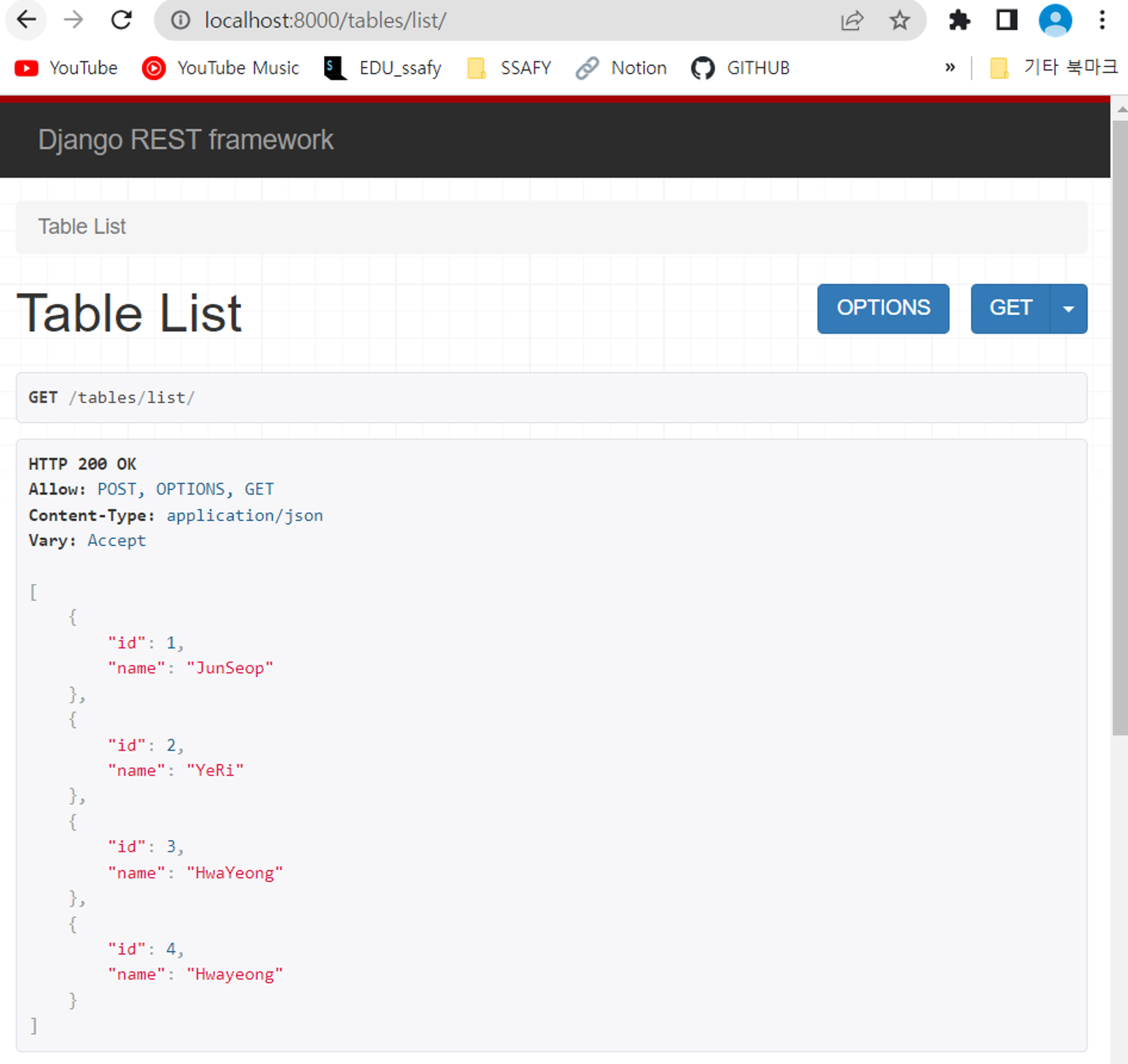
Task: Expand the GET format dropdown arrow
Action: pyautogui.click(x=1068, y=309)
